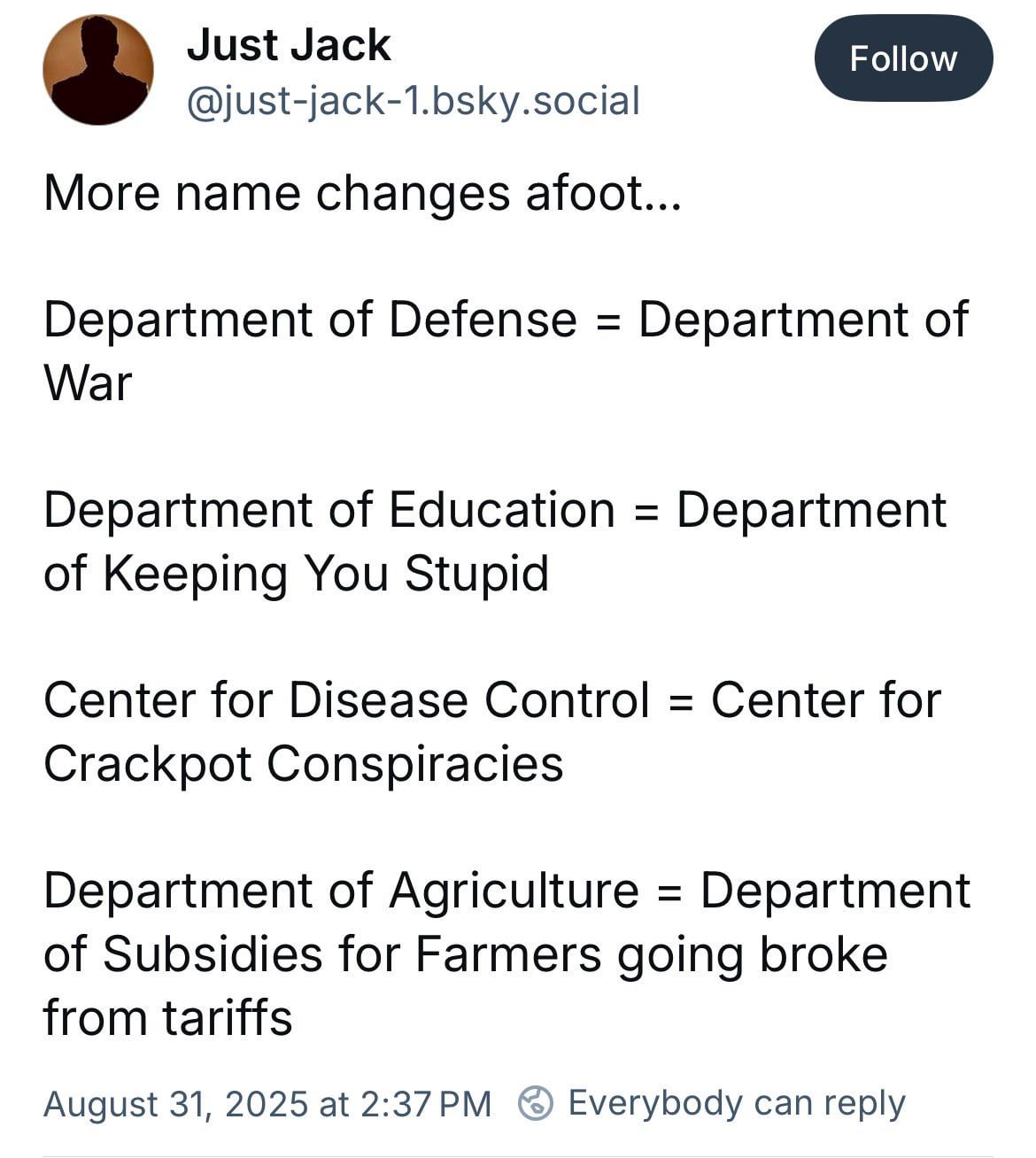Click the 'Department of Education' text

point(329,510)
